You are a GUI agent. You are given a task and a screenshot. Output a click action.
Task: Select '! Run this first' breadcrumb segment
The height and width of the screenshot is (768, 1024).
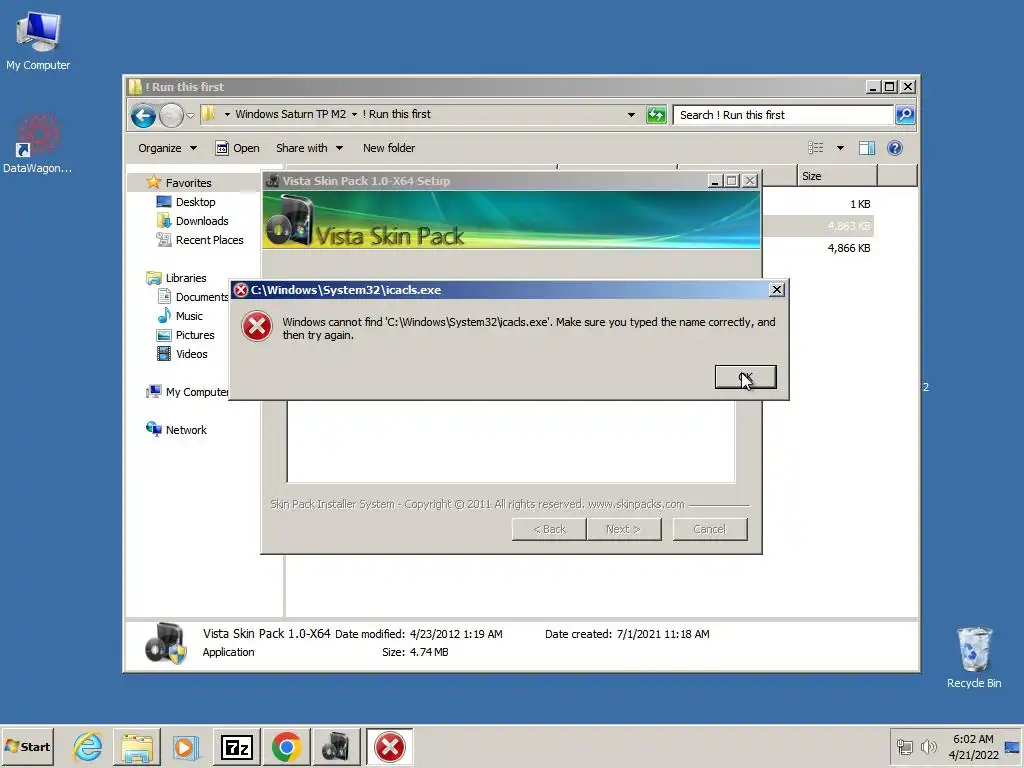(x=396, y=114)
